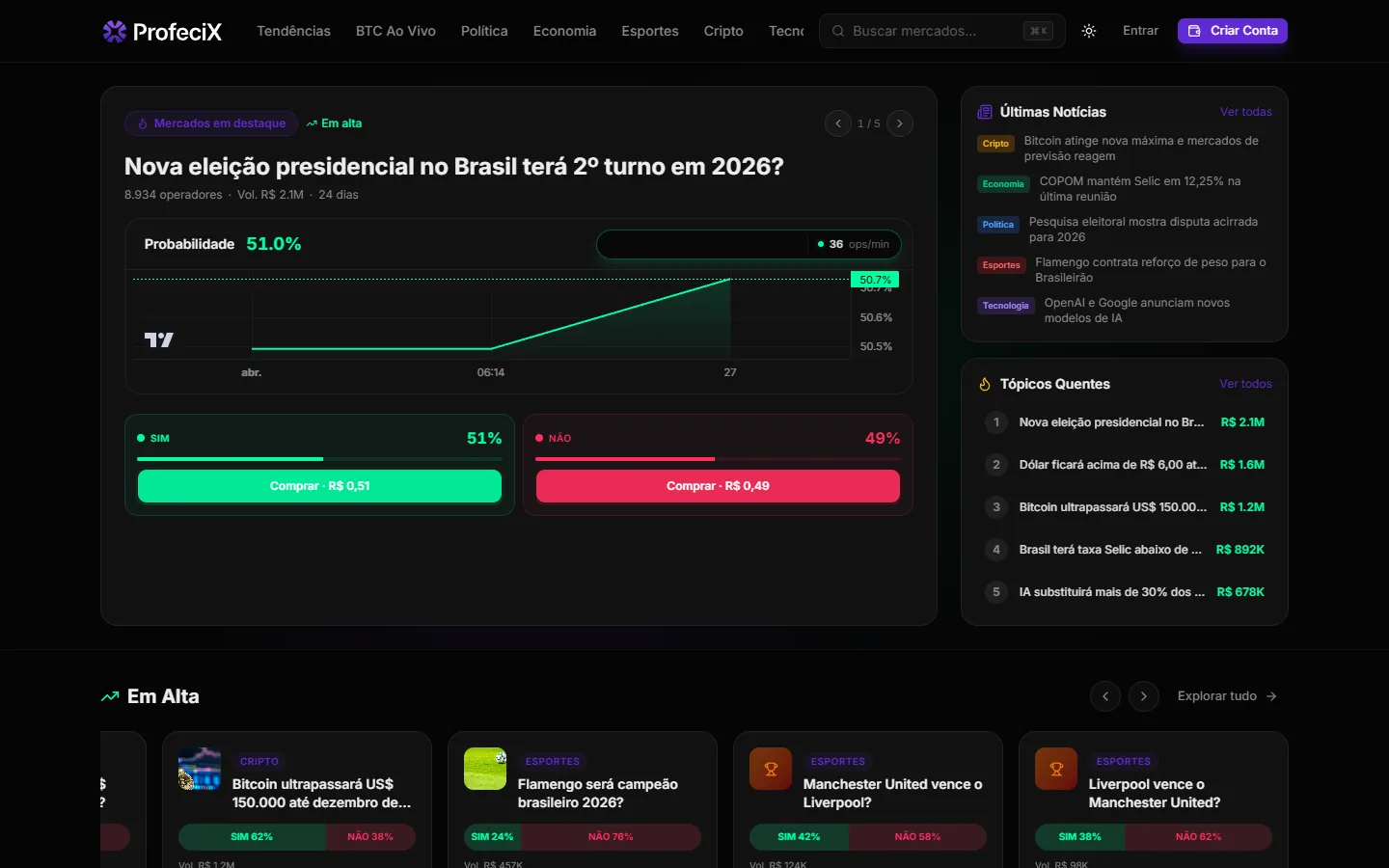
Task: Focus the Buscar mercados search field
Action: [942, 31]
